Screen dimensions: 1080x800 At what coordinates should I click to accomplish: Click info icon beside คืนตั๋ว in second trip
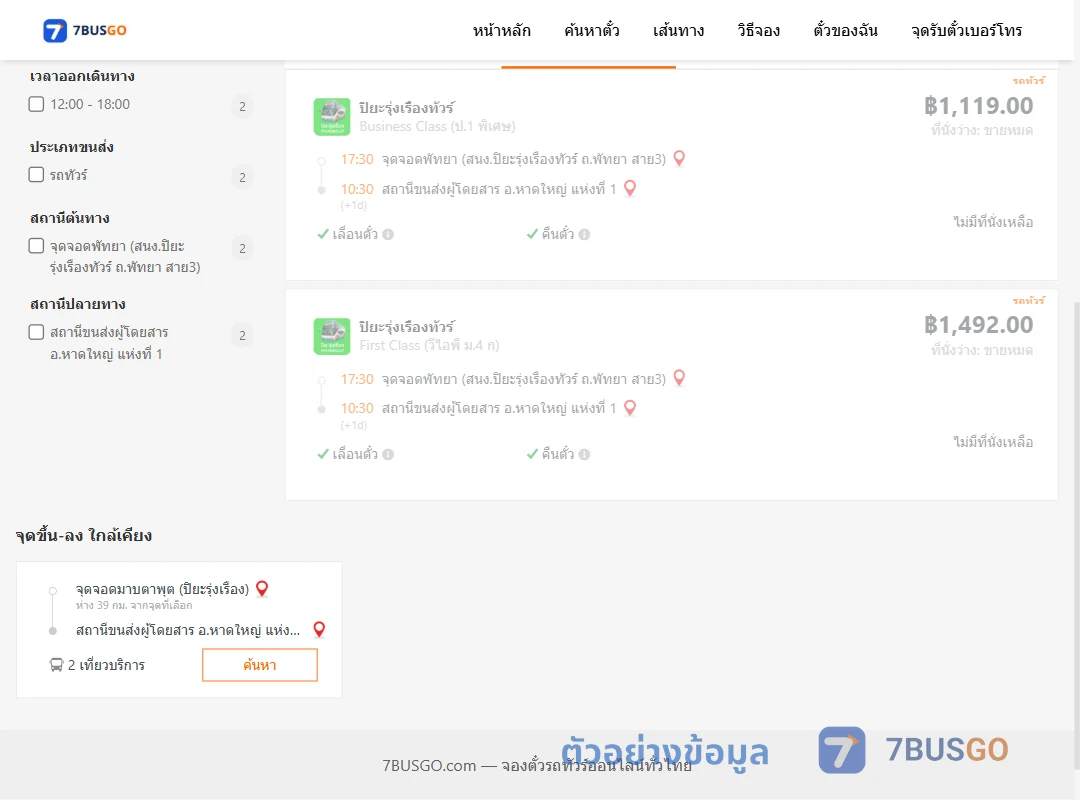pyautogui.click(x=584, y=454)
